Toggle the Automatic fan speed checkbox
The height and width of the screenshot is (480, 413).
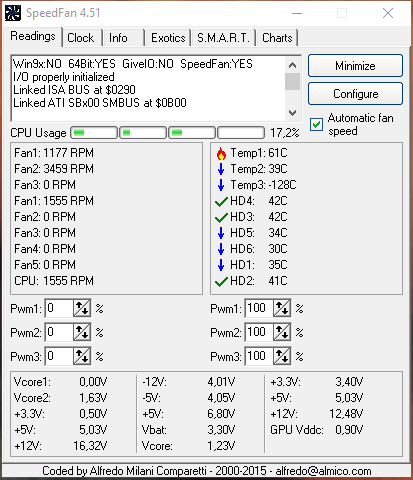click(x=316, y=125)
